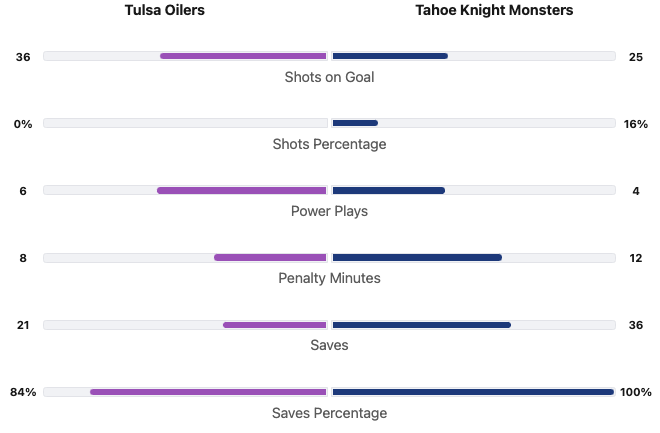Click Tahoe's blue Shots Percentage bar
Image resolution: width=660 pixels, height=433 pixels.
[355, 123]
